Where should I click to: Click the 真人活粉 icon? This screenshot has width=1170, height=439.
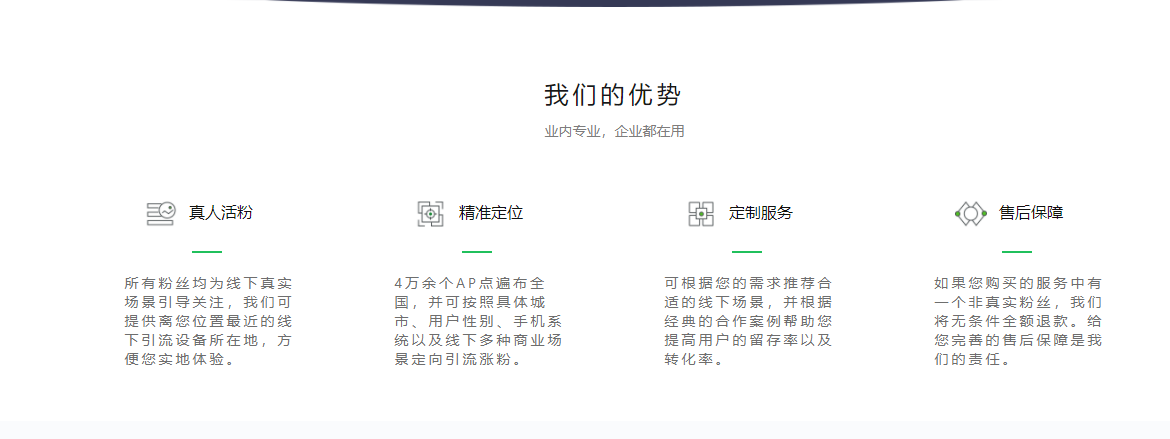(160, 214)
